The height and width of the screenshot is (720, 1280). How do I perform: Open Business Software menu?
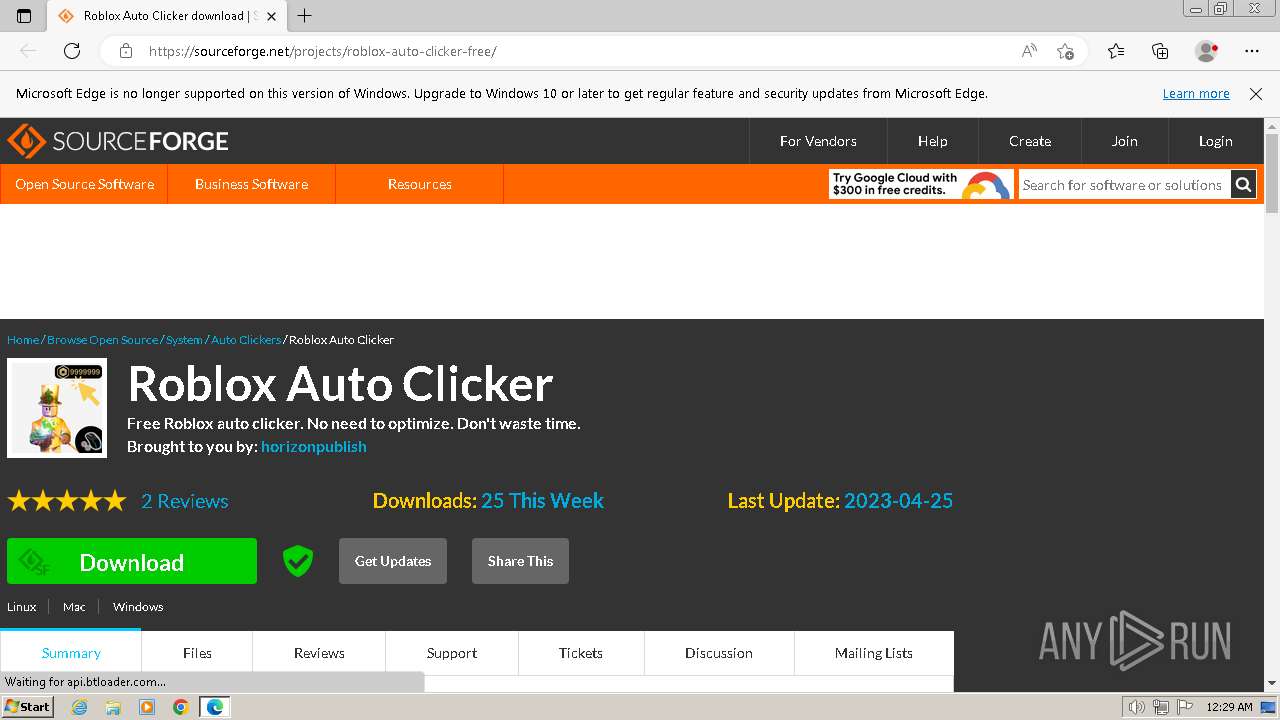tap(251, 184)
